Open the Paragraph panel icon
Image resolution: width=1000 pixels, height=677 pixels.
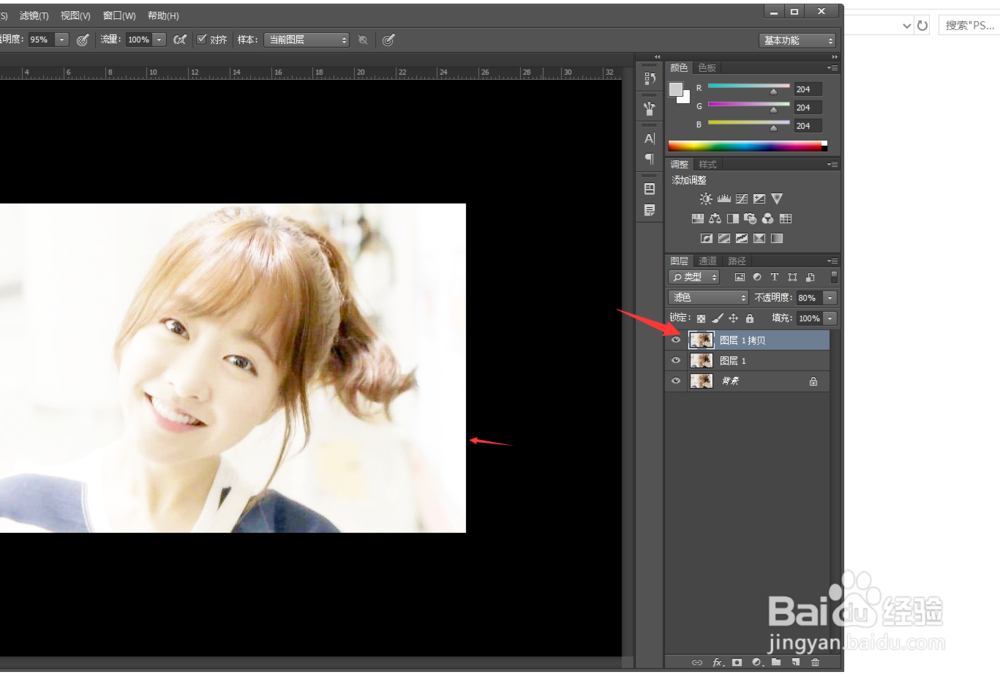pos(650,159)
